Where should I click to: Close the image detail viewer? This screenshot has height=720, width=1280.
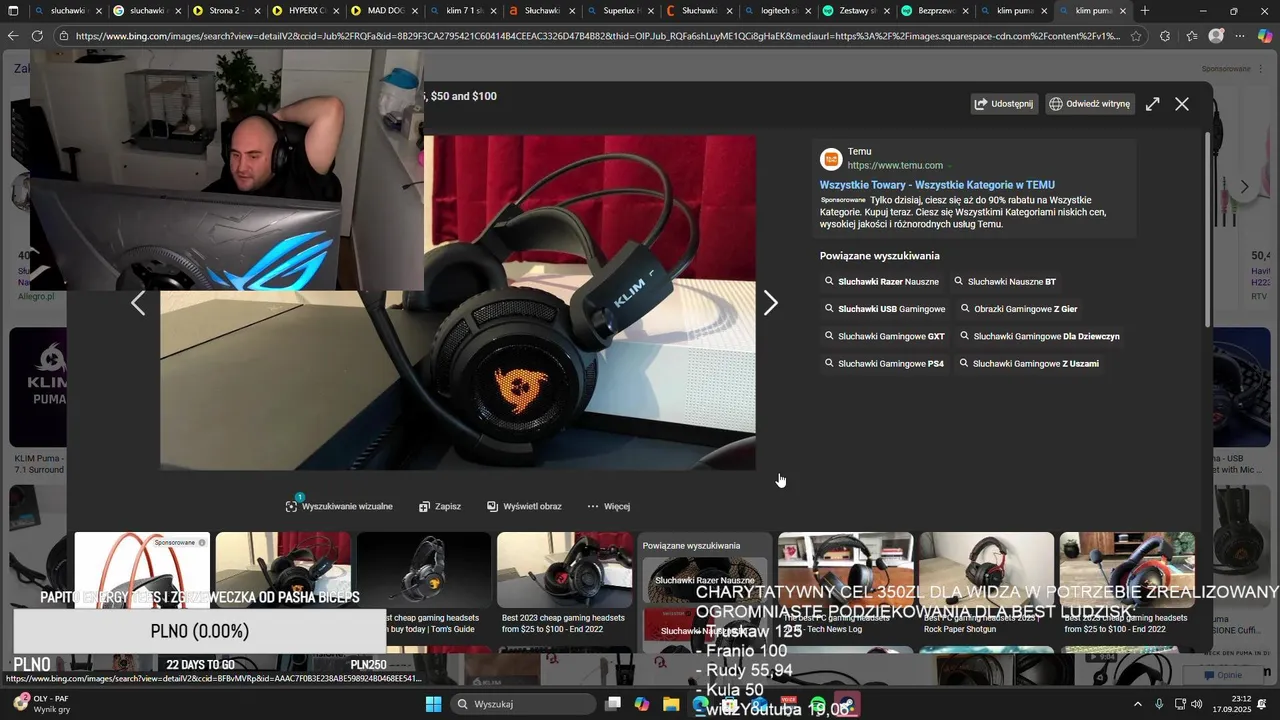click(1182, 104)
